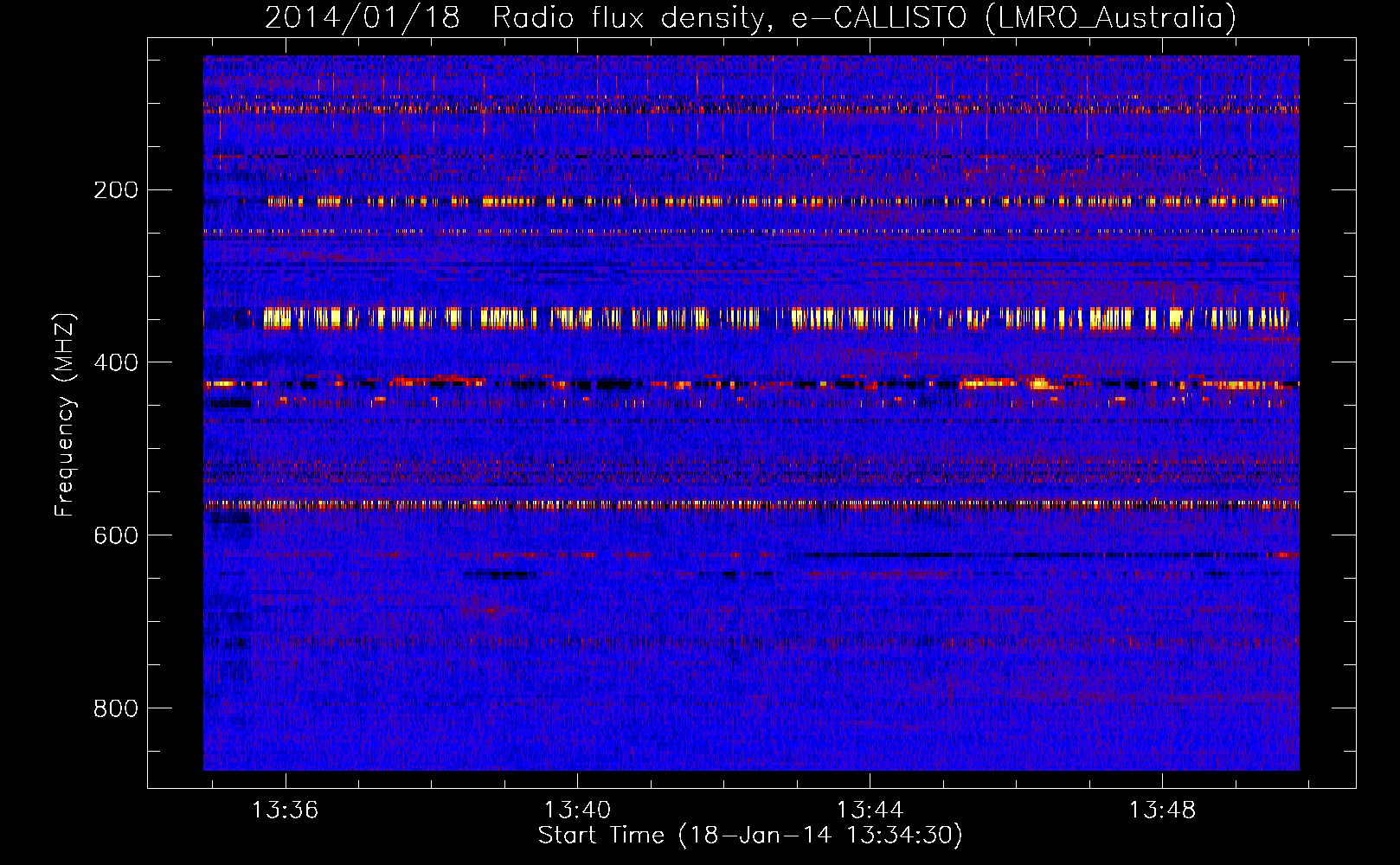
Task: Click the 13:40 time tick label
Action: coord(577,811)
